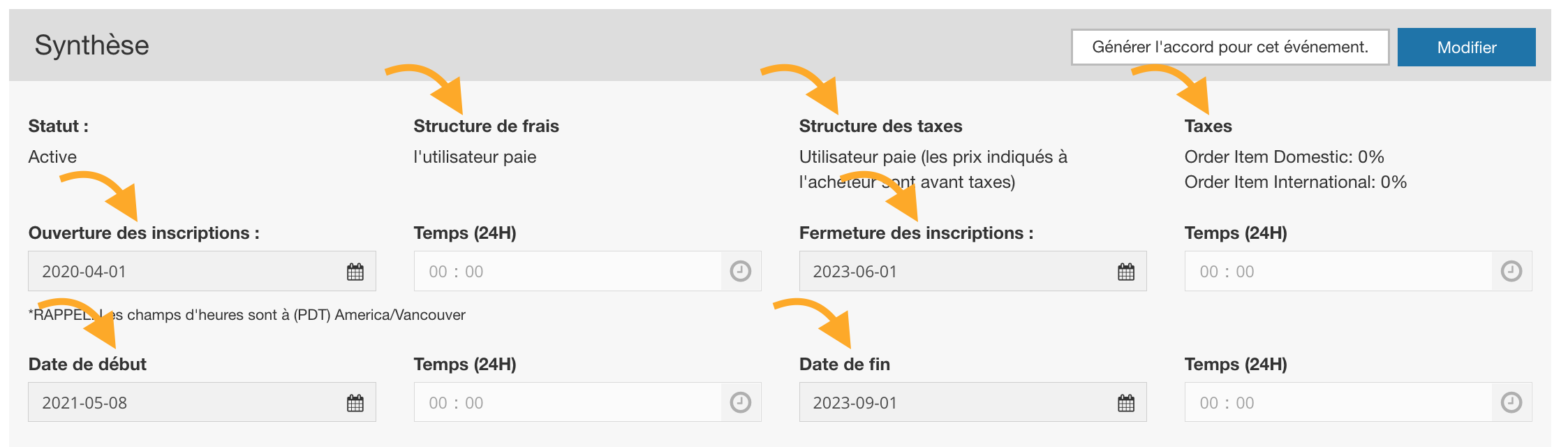The image size is (1568, 447).
Task: Select the 2021-05-08 start date field
Action: pos(182,403)
